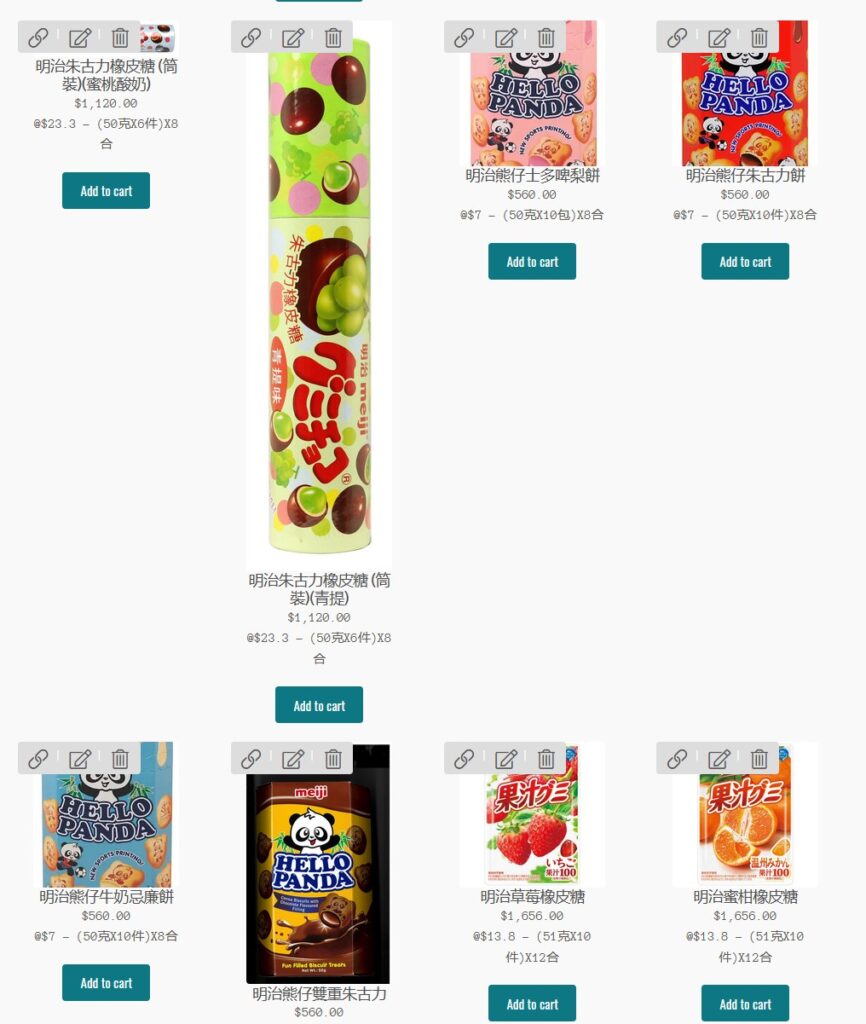This screenshot has width=866, height=1024.
Task: Add 明治草莓橡皮糖 to cart
Action: pos(532,1003)
